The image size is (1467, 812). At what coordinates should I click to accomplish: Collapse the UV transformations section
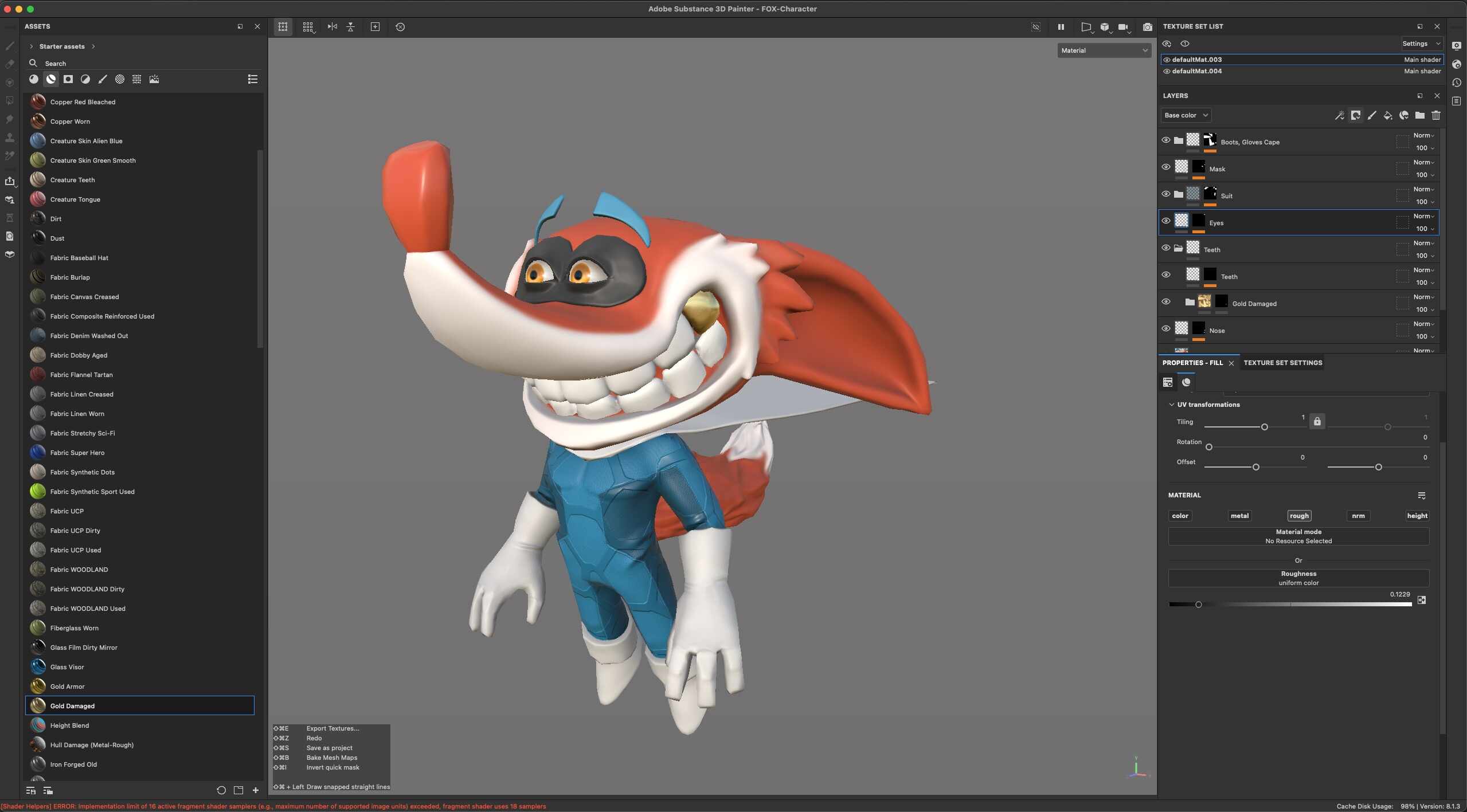point(1171,405)
